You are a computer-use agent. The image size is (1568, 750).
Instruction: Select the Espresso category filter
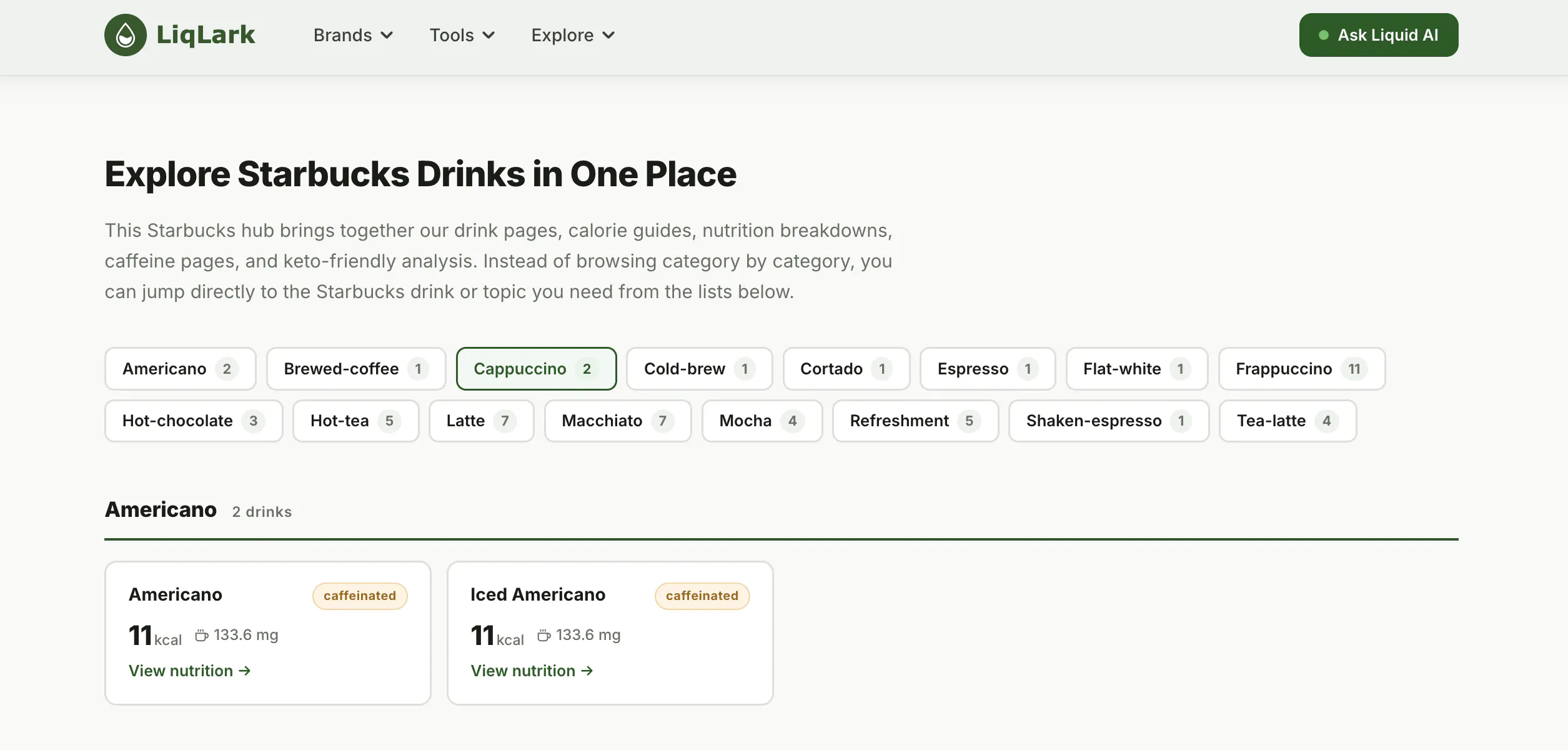click(988, 369)
